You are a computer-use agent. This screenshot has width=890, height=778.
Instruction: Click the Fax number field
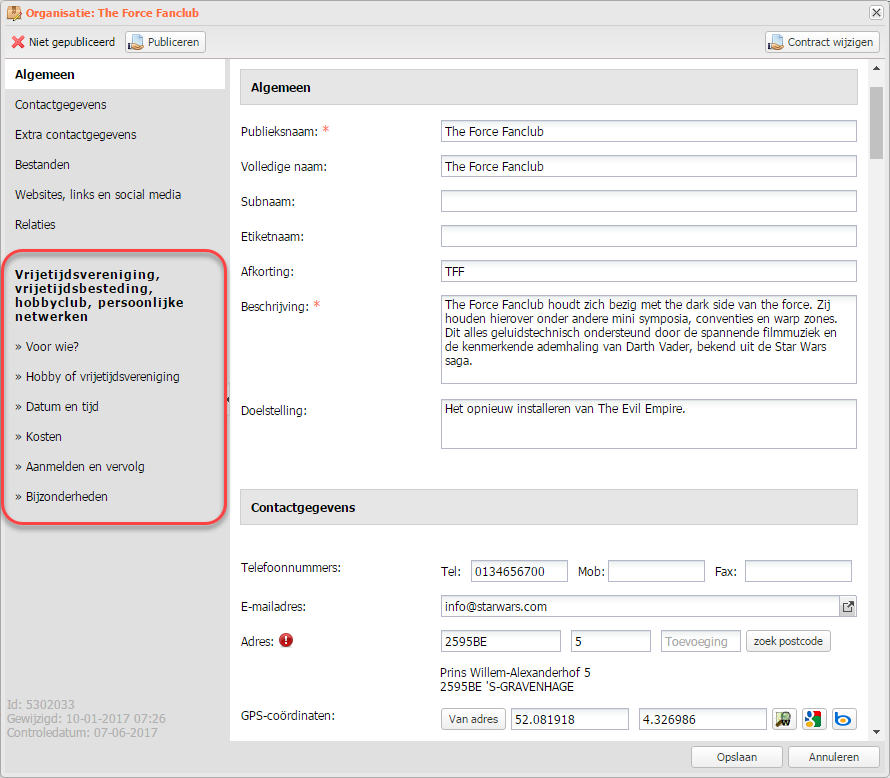pyautogui.click(x=798, y=571)
